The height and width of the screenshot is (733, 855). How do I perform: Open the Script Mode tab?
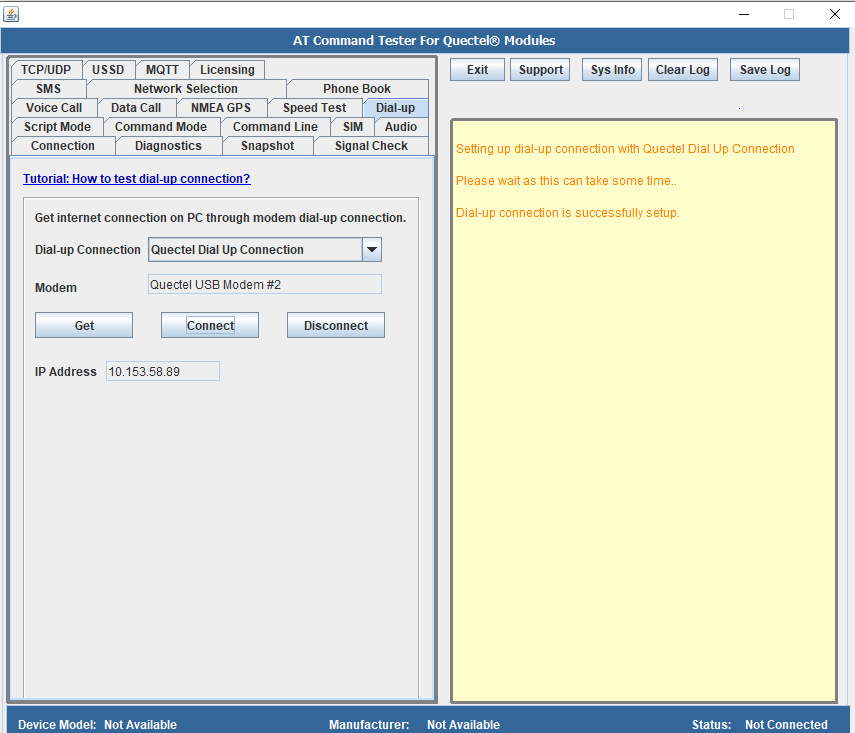pyautogui.click(x=57, y=127)
